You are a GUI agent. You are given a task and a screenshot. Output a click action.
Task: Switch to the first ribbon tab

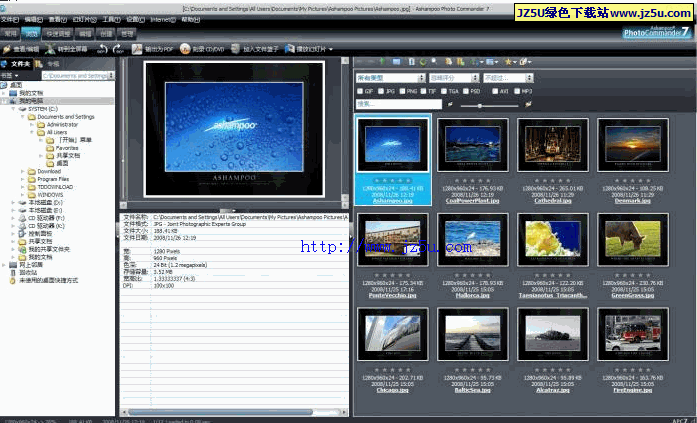(10, 33)
